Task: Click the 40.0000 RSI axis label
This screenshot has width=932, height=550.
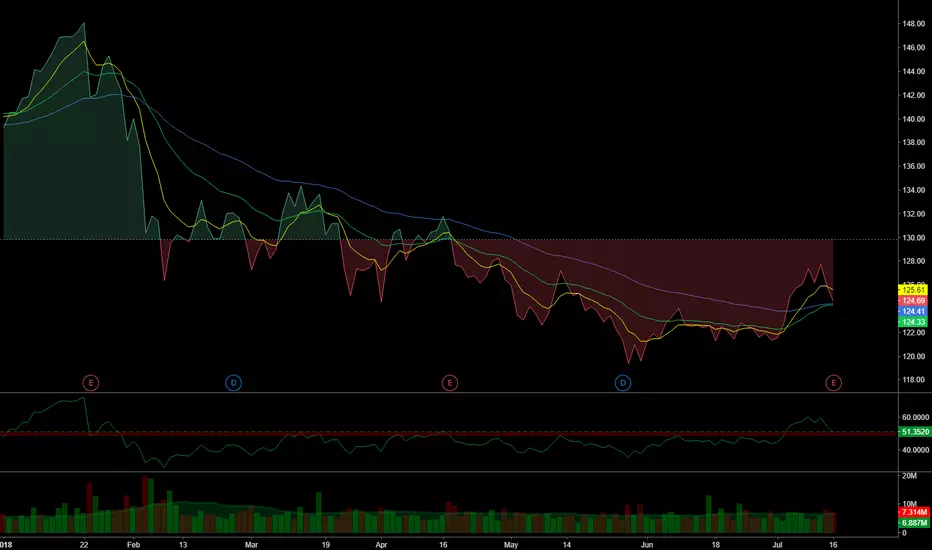Action: pos(915,450)
